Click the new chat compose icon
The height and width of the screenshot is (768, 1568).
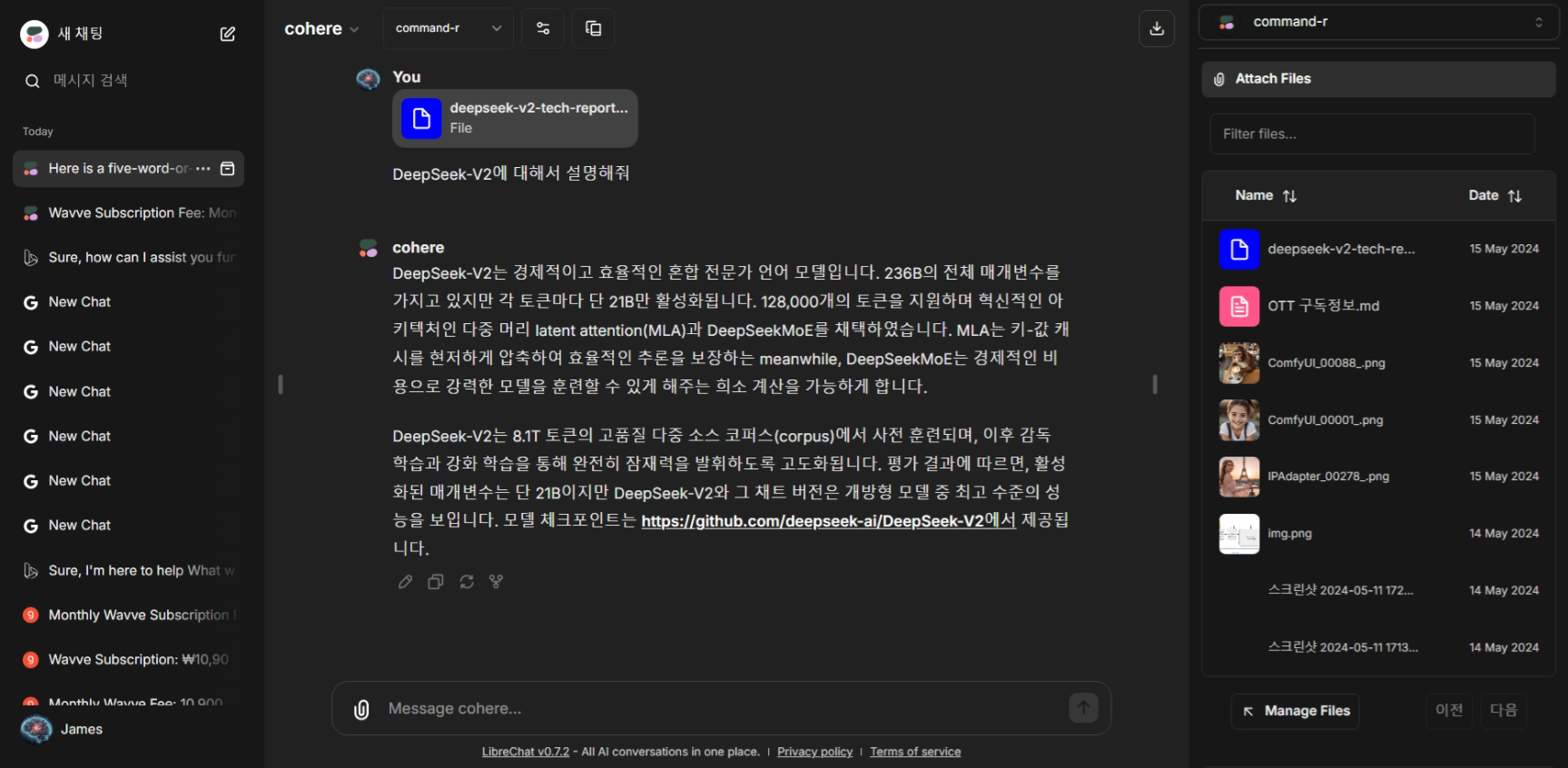[228, 34]
